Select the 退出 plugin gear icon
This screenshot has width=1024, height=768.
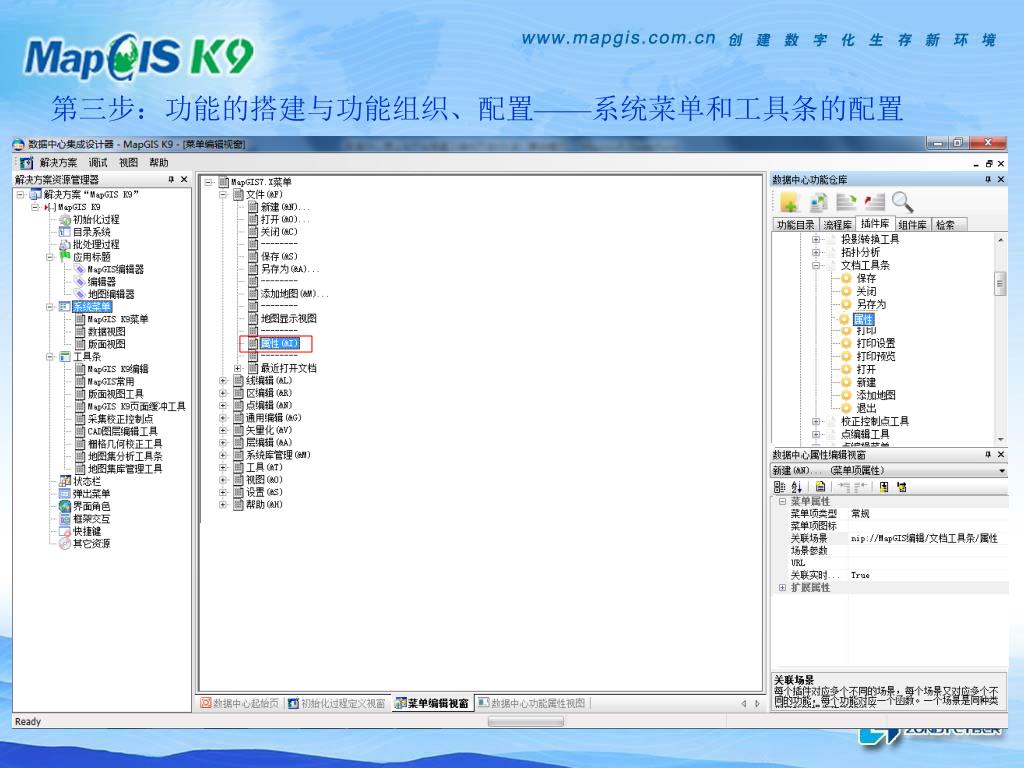coord(846,408)
